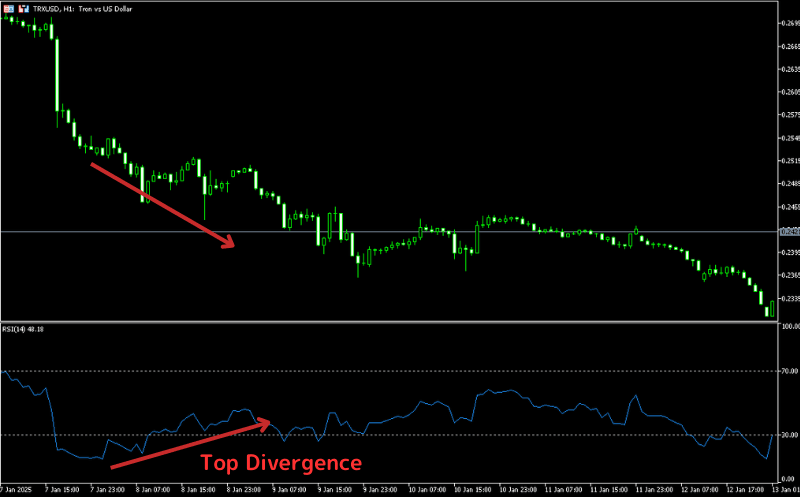Click the '10 Jan 23:00' time label
This screenshot has width=800, height=500.
[x=517, y=490]
